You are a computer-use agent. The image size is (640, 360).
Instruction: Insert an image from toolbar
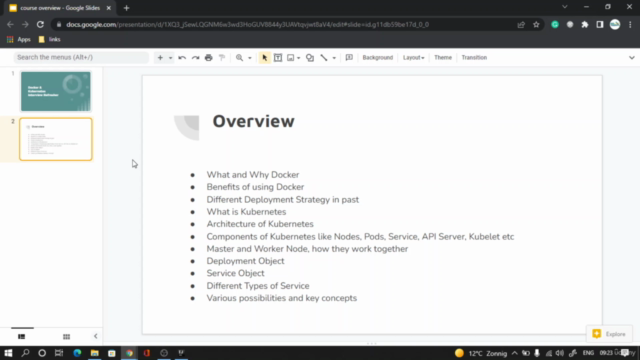(291, 58)
